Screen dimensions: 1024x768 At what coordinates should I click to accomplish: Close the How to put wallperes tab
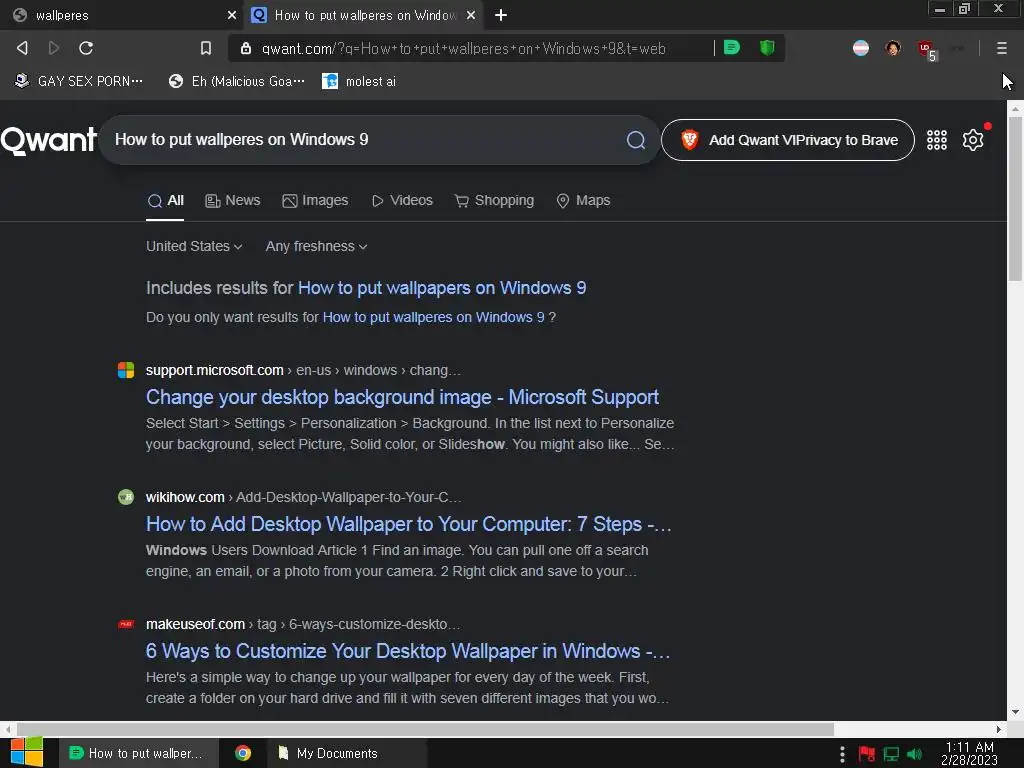pyautogui.click(x=471, y=15)
